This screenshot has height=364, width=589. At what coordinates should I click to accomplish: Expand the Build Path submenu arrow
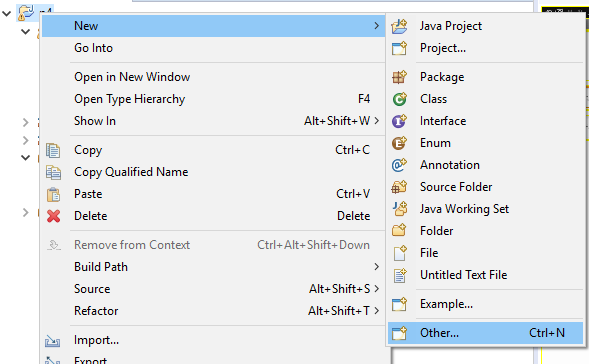(x=377, y=267)
